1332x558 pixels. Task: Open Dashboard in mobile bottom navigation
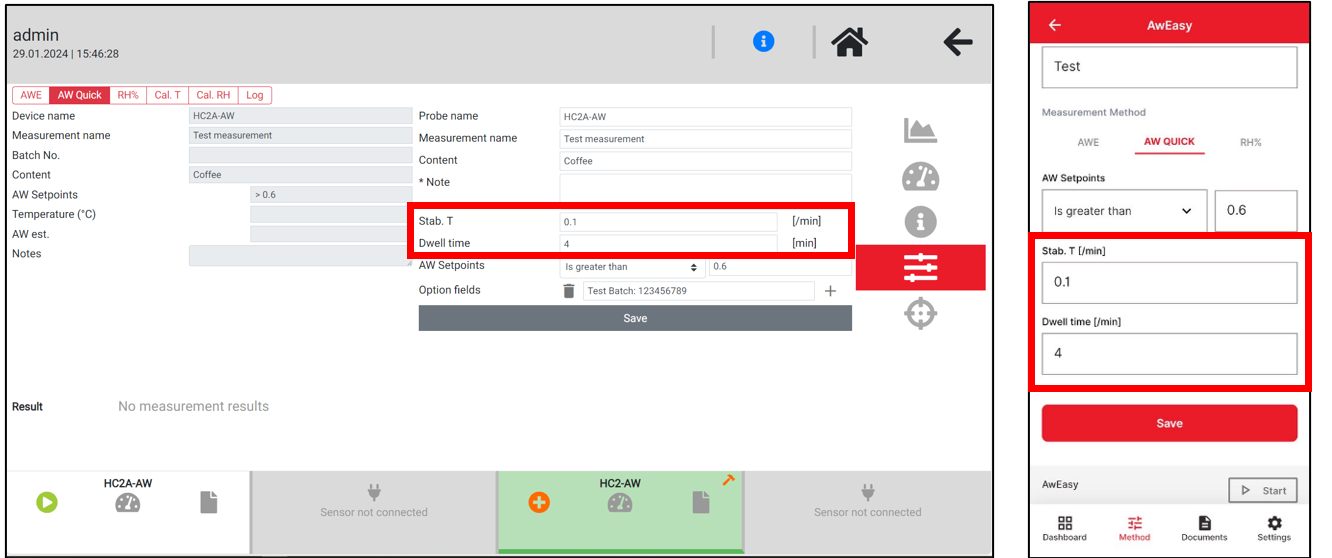(x=1064, y=528)
